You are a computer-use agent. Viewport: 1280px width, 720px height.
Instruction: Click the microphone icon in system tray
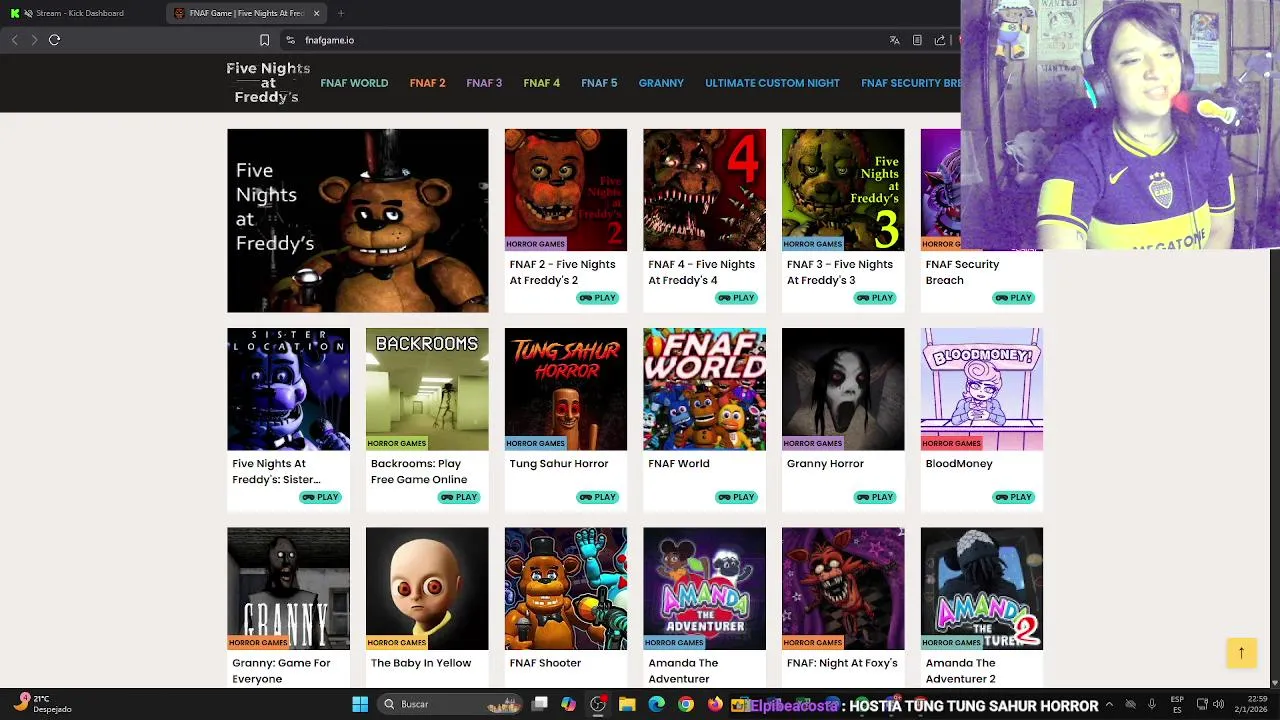coord(1152,704)
